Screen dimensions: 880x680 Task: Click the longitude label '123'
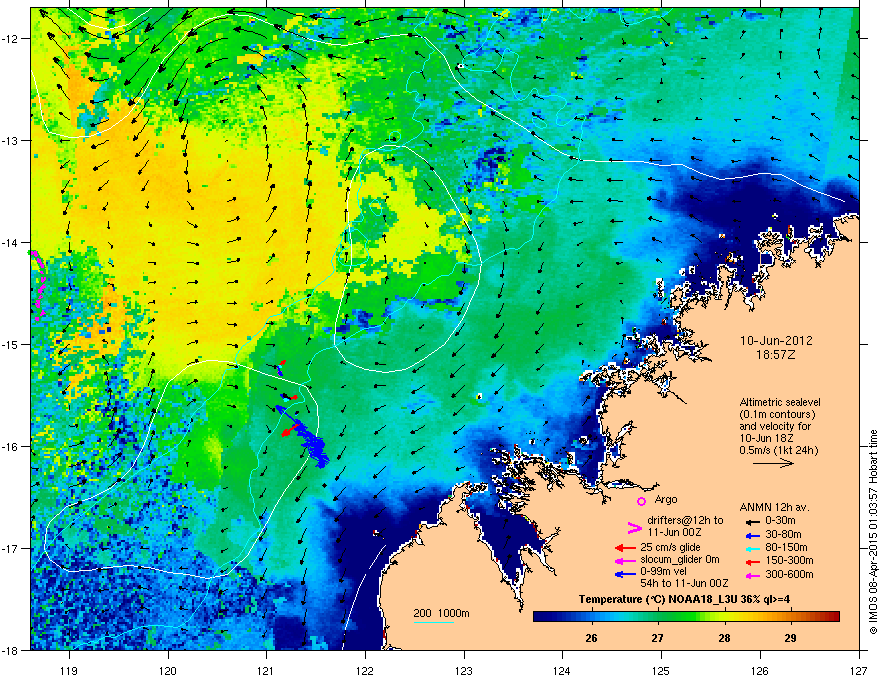click(x=464, y=670)
